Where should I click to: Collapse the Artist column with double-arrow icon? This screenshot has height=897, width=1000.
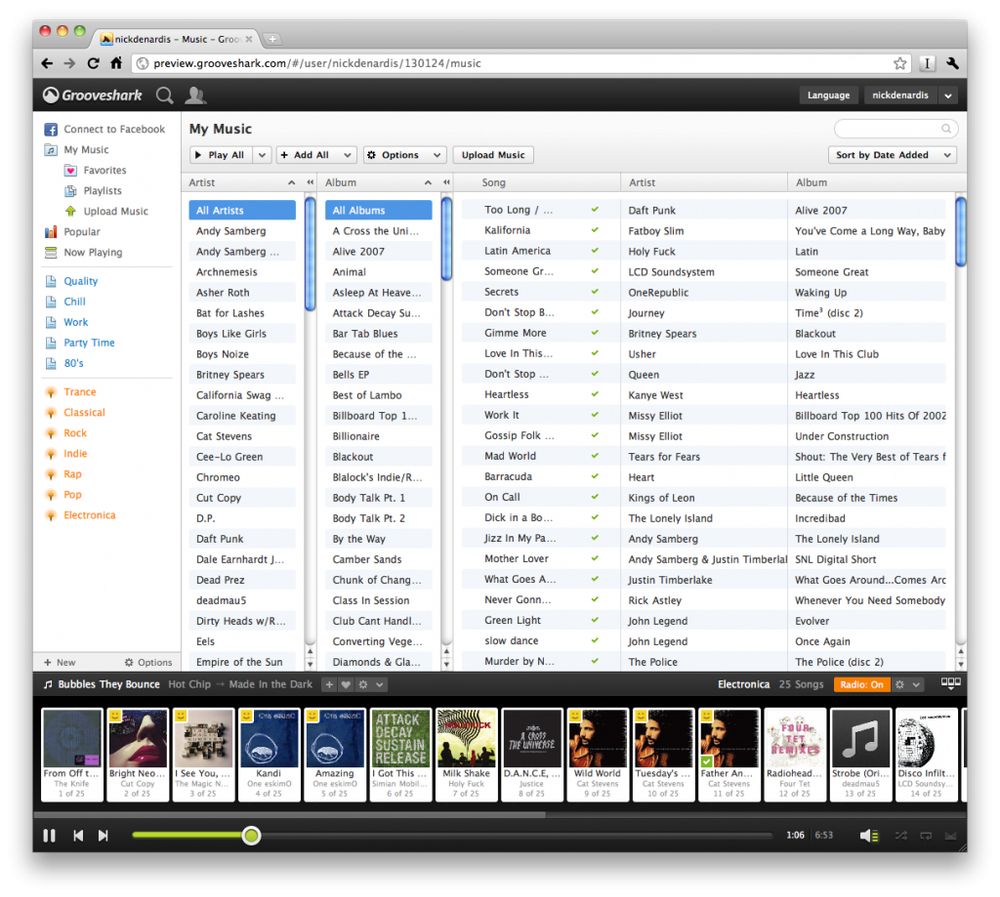coord(311,182)
